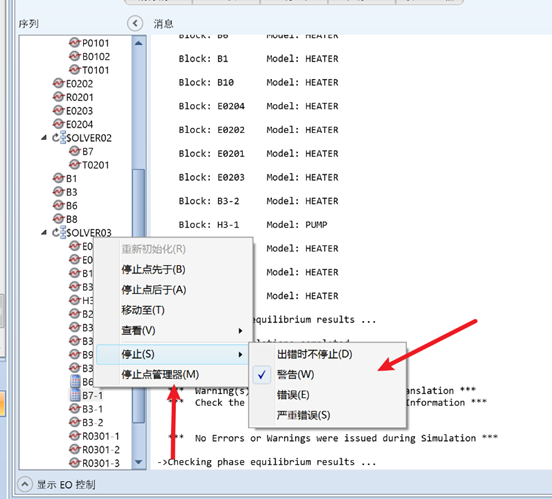Toggle the checked 警告(W) stop option
Viewport: 552px width, 499px height.
(x=295, y=374)
